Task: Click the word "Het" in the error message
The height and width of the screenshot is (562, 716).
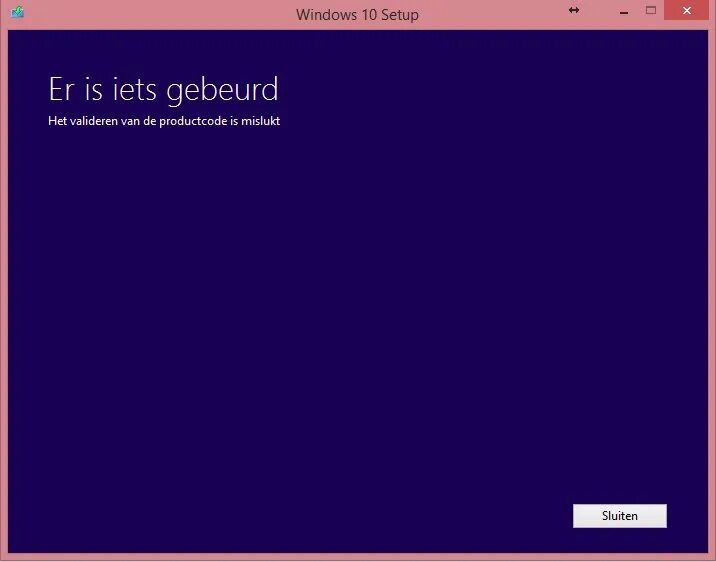Action: (57, 121)
